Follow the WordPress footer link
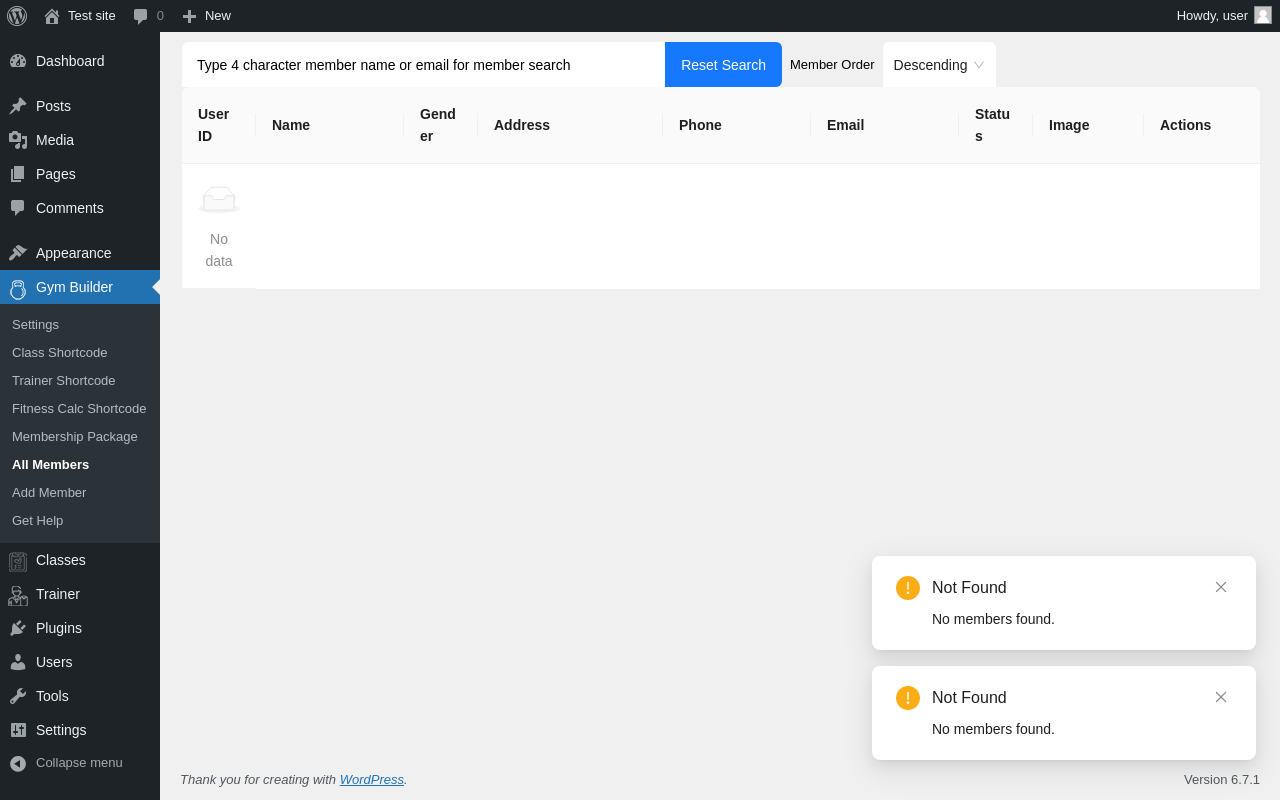1280x800 pixels. coord(371,780)
